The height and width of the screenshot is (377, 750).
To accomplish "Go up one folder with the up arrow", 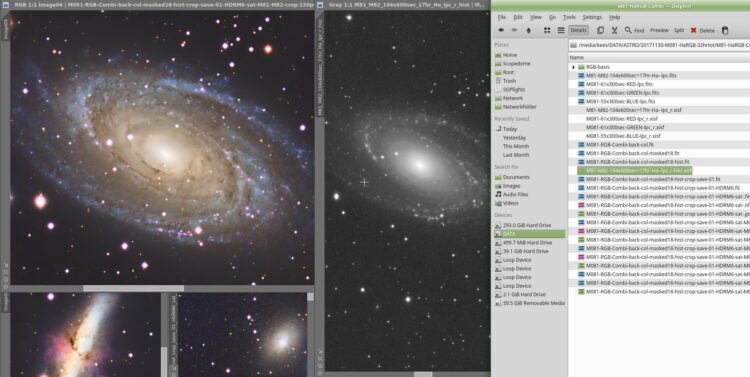I will pyautogui.click(x=529, y=30).
